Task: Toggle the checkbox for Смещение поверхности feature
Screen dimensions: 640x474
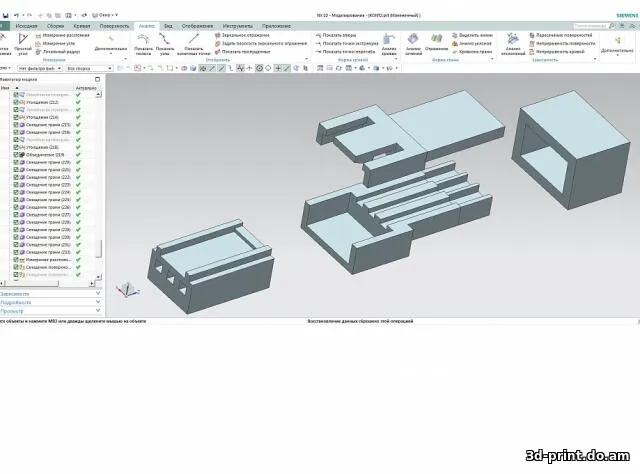Action: (x=16, y=267)
